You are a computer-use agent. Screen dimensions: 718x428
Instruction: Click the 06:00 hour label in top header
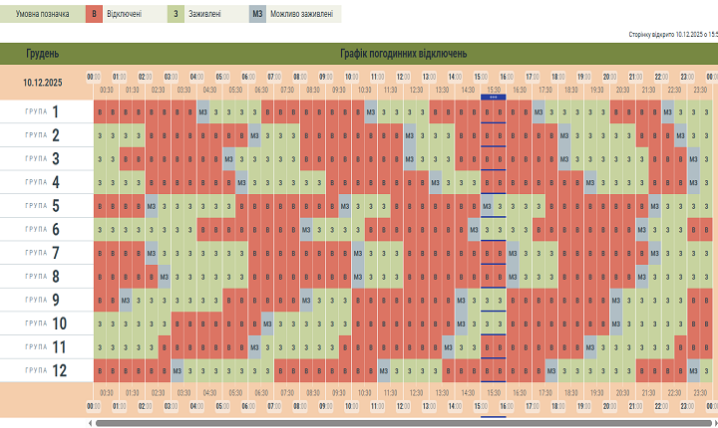[248, 76]
